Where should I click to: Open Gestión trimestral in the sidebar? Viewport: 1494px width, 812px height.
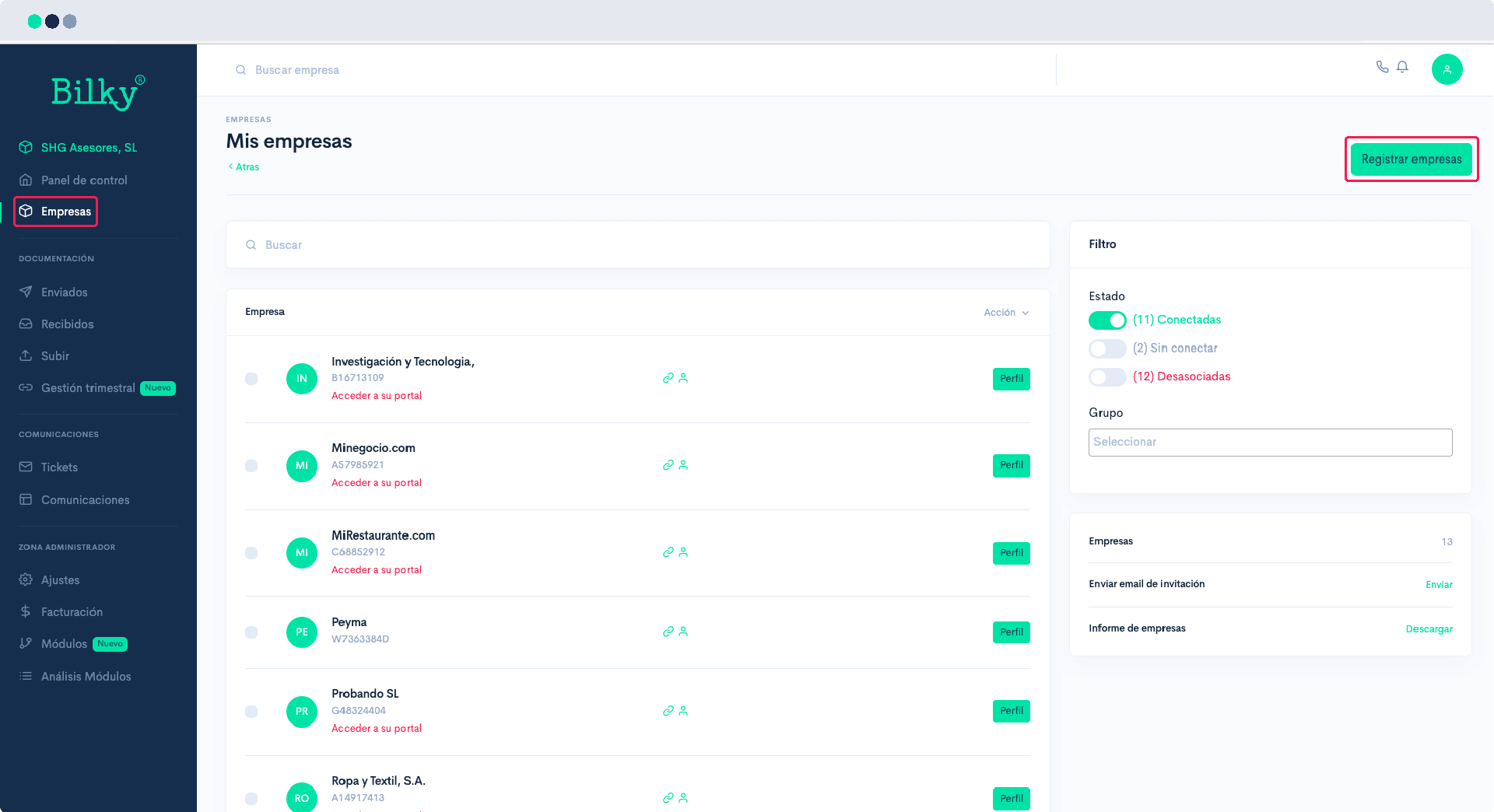coord(88,388)
